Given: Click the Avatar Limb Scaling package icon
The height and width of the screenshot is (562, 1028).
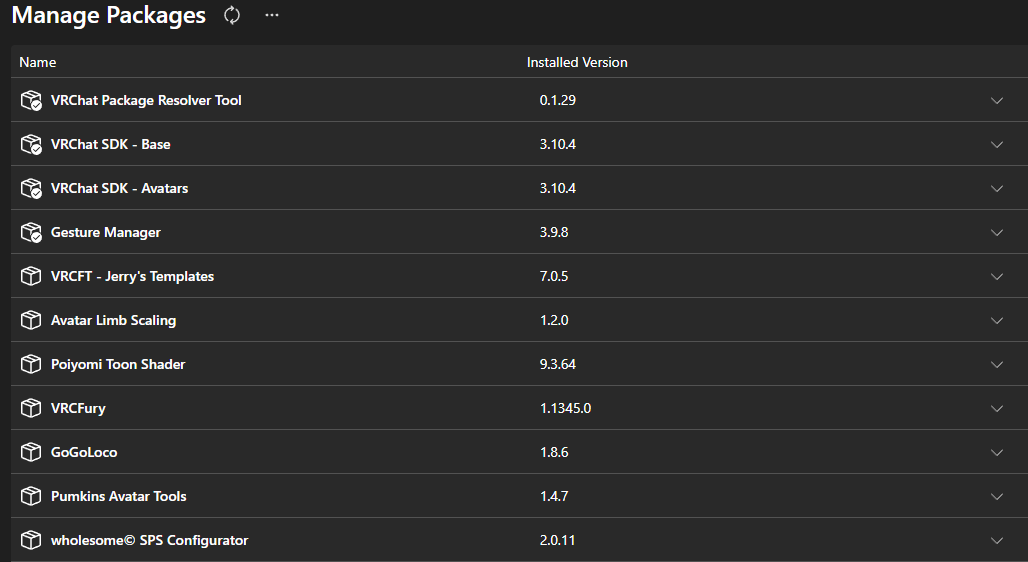Looking at the screenshot, I should pos(31,320).
